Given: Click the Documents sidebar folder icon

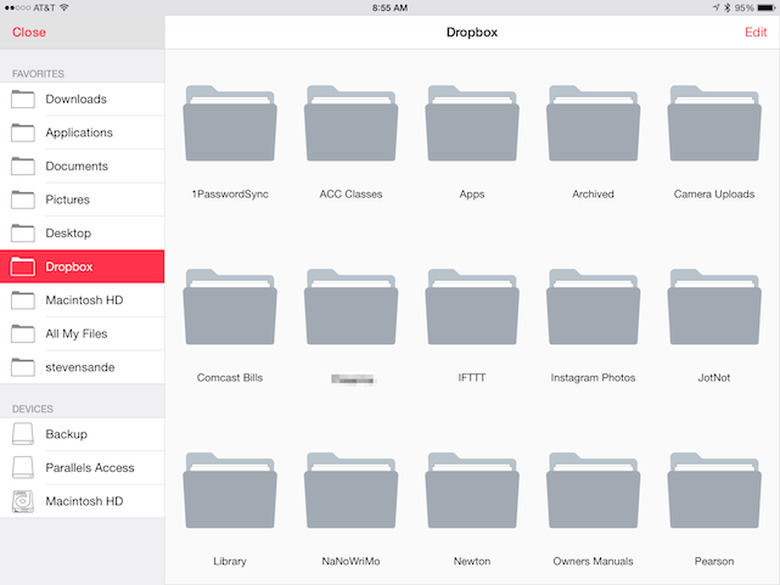Looking at the screenshot, I should point(23,166).
